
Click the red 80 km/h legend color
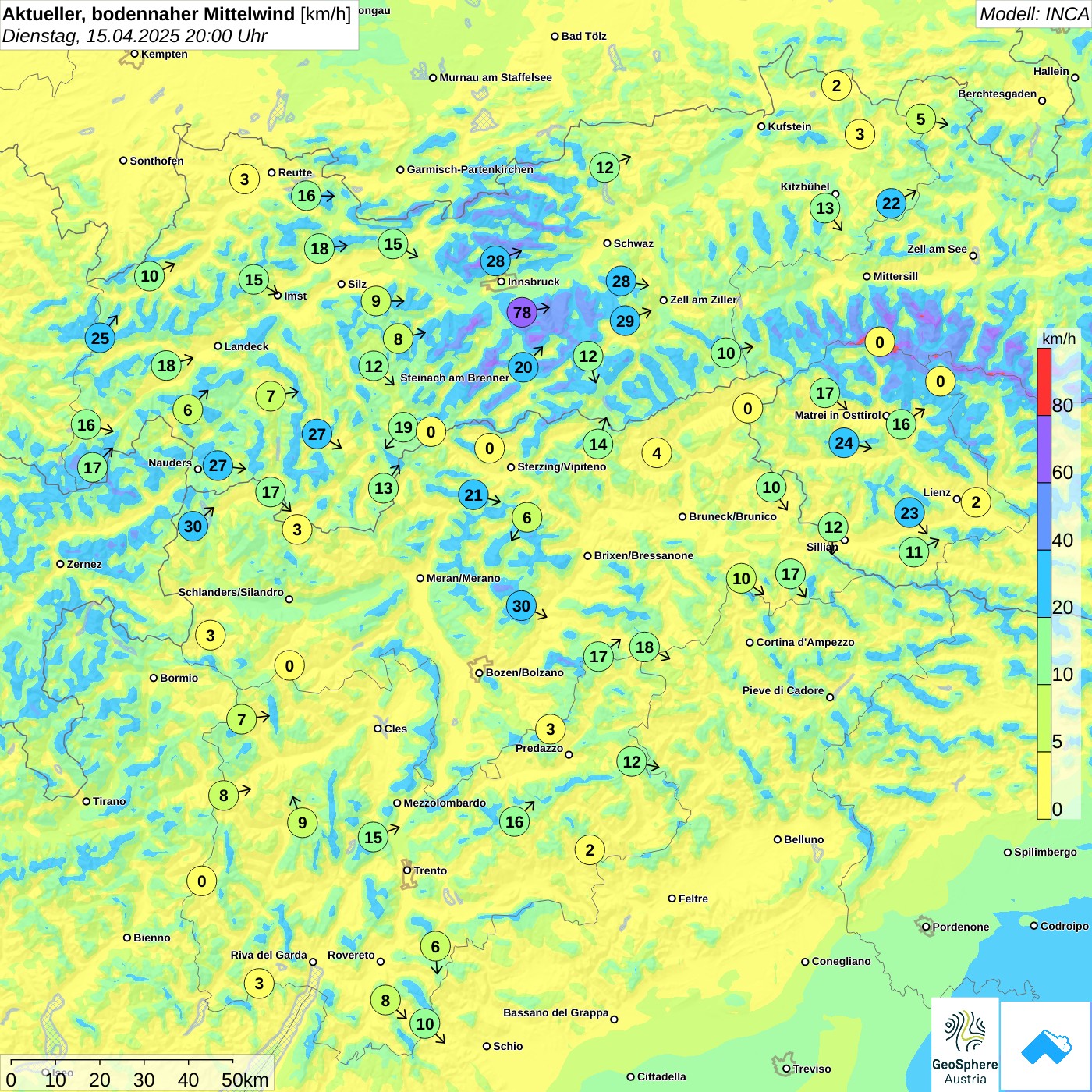click(x=1044, y=381)
